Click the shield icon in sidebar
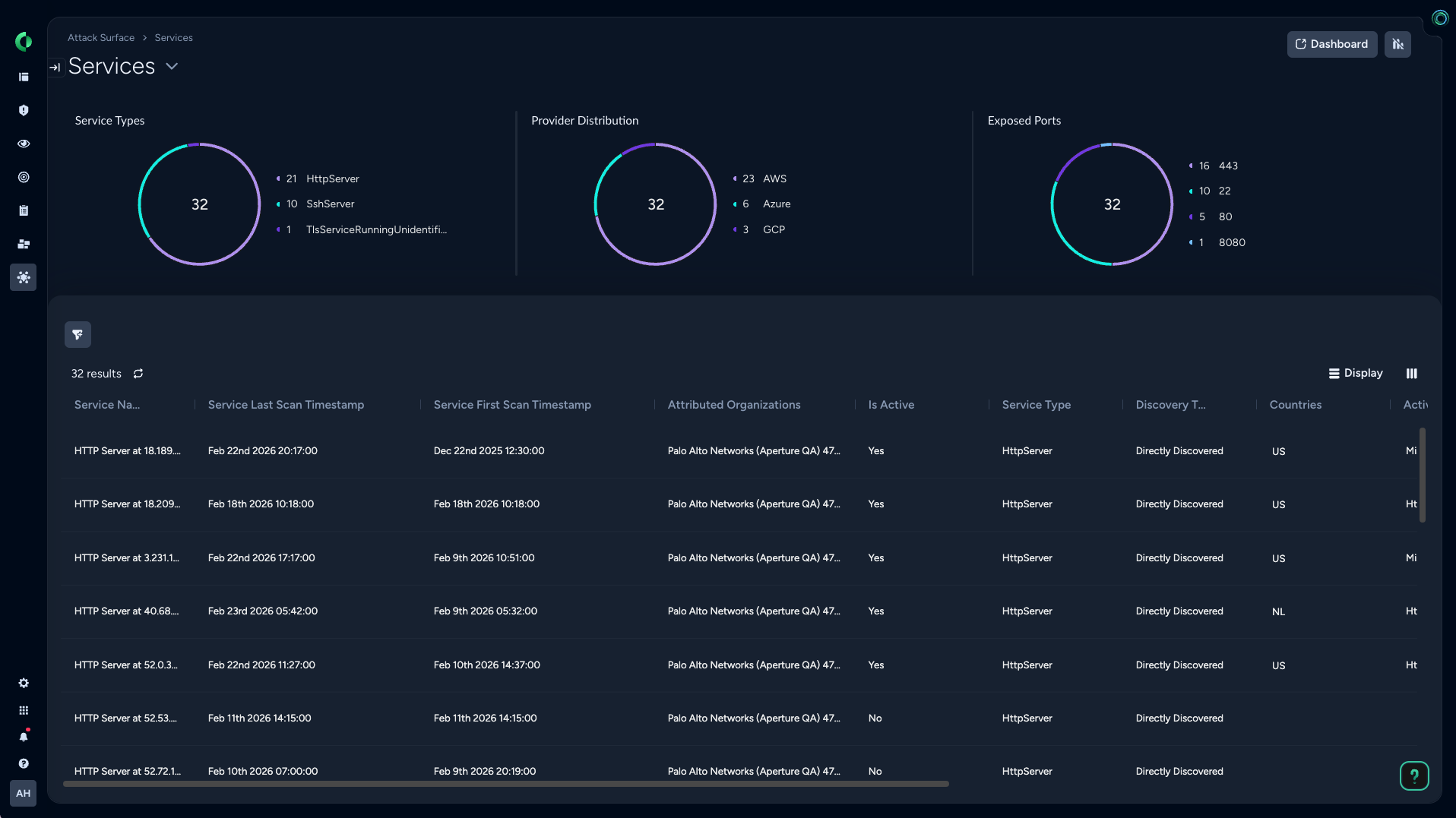1456x818 pixels. 24,110
